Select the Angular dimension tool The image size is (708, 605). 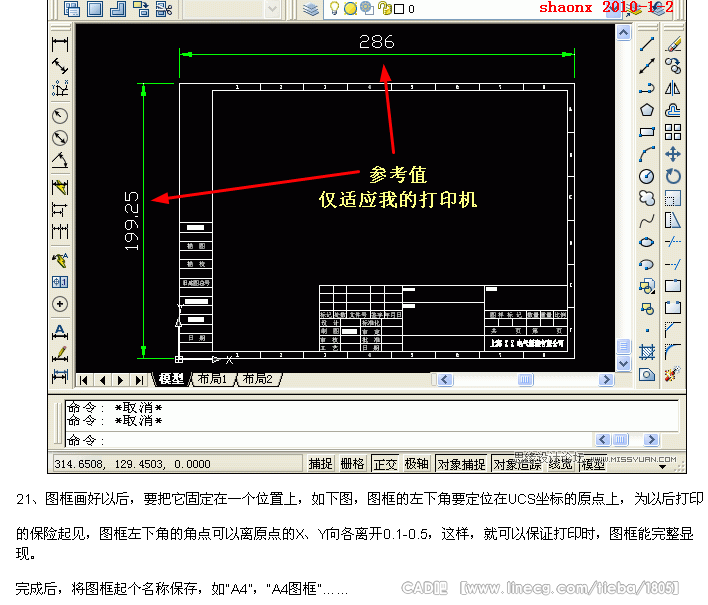coord(60,160)
